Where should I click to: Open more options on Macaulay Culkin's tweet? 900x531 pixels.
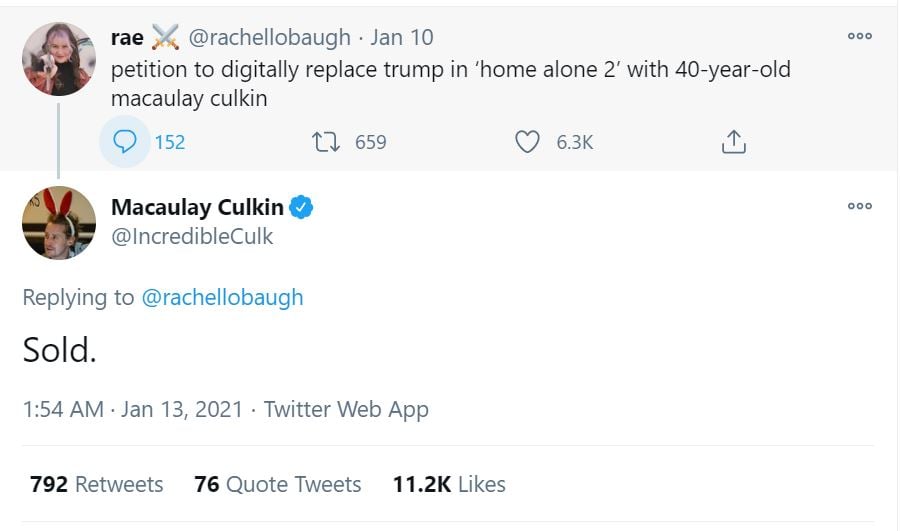point(859,206)
